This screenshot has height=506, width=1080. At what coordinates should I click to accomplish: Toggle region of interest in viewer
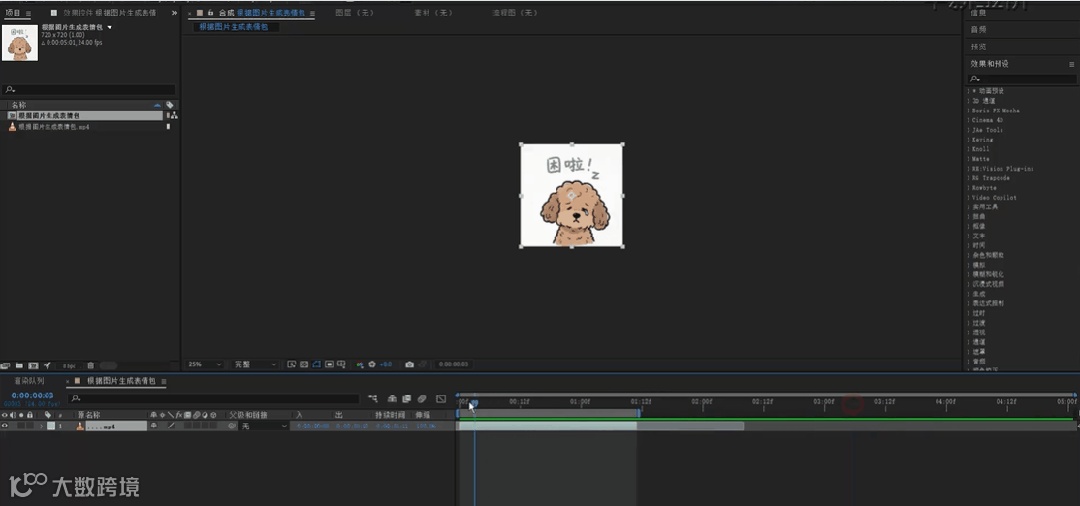[x=330, y=364]
